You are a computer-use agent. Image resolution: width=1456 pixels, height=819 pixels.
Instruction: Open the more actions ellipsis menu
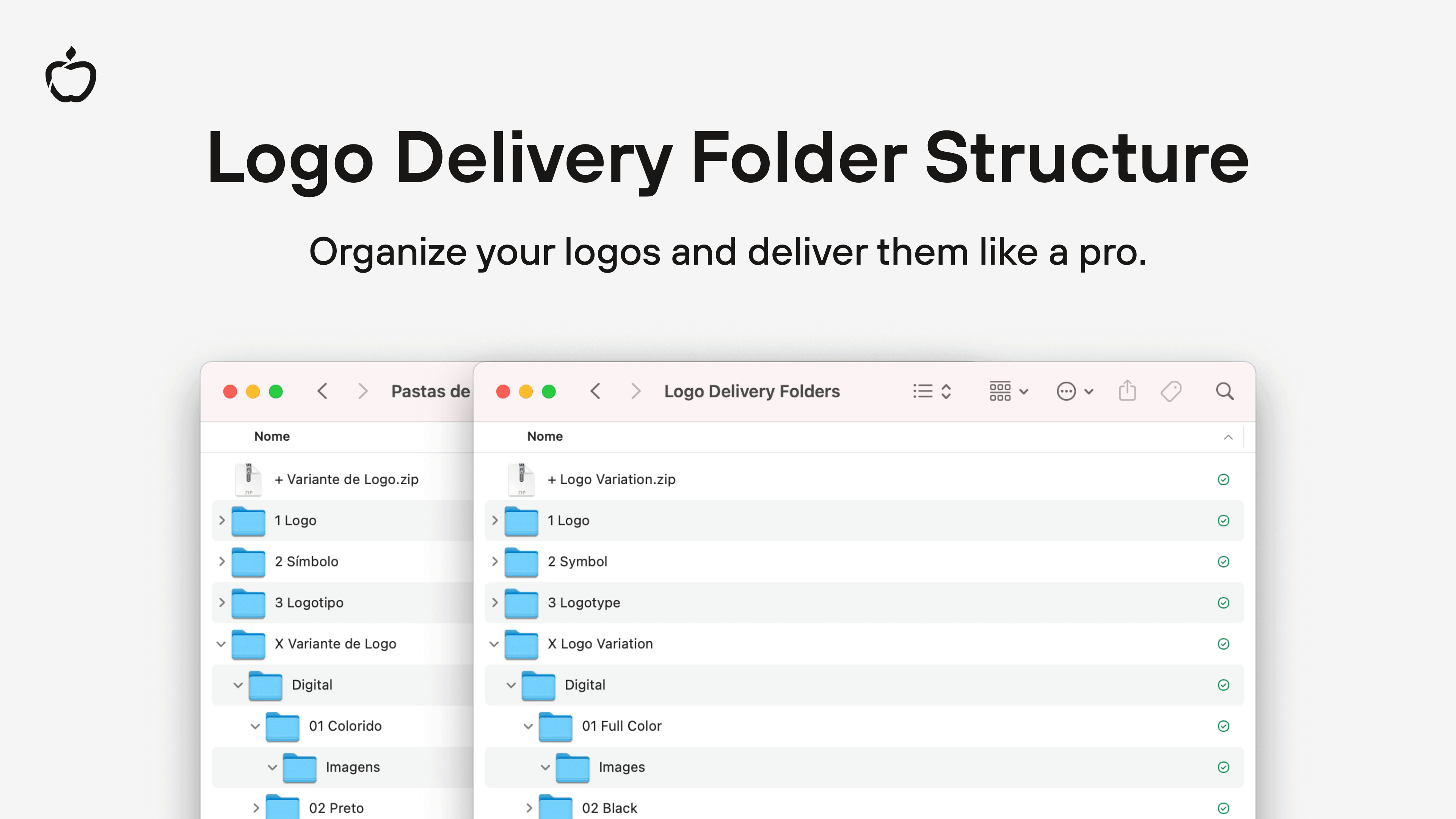(1075, 391)
